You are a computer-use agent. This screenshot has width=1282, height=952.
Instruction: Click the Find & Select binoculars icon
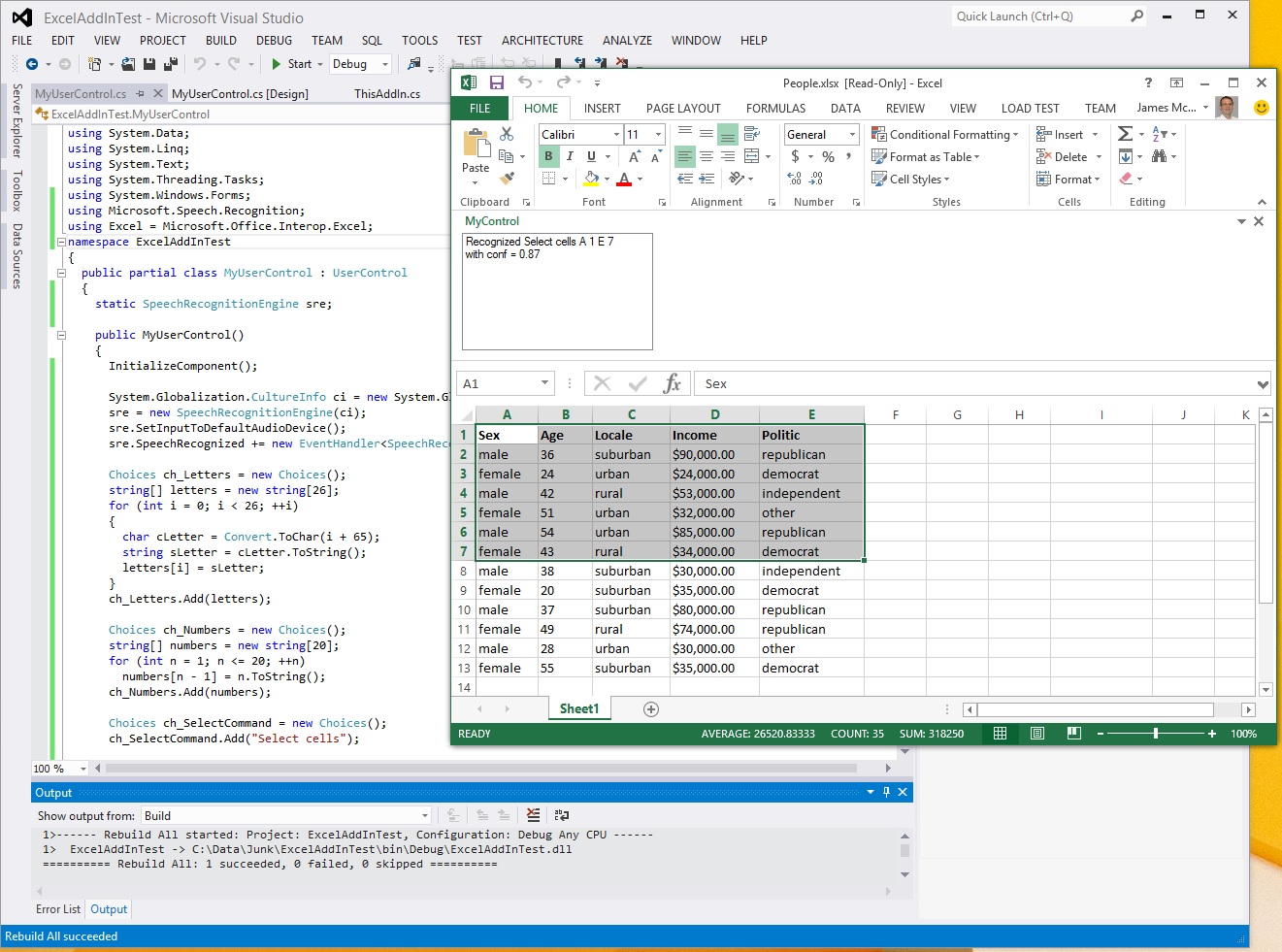coord(1159,156)
